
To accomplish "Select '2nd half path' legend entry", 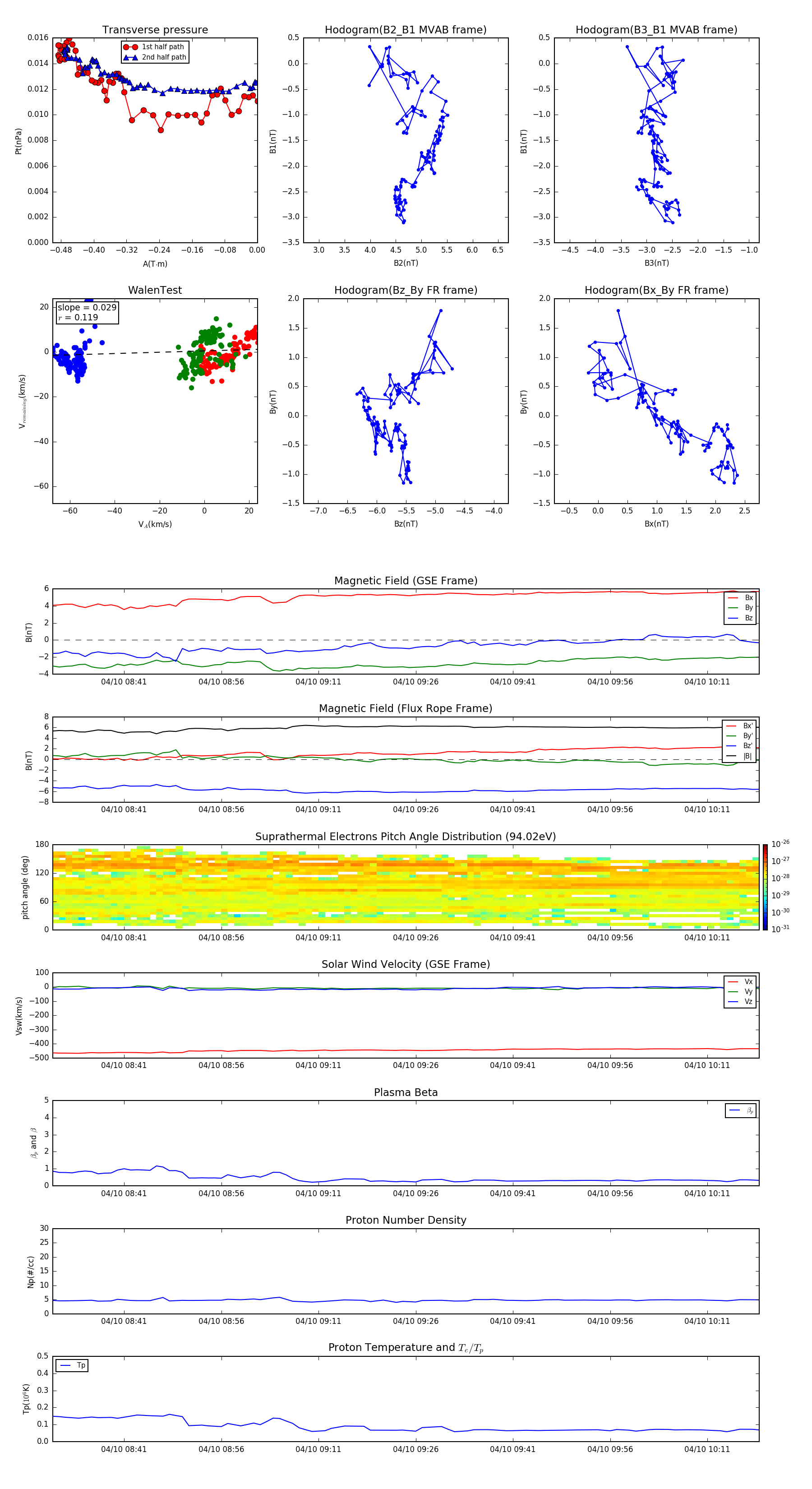I will click(x=155, y=57).
